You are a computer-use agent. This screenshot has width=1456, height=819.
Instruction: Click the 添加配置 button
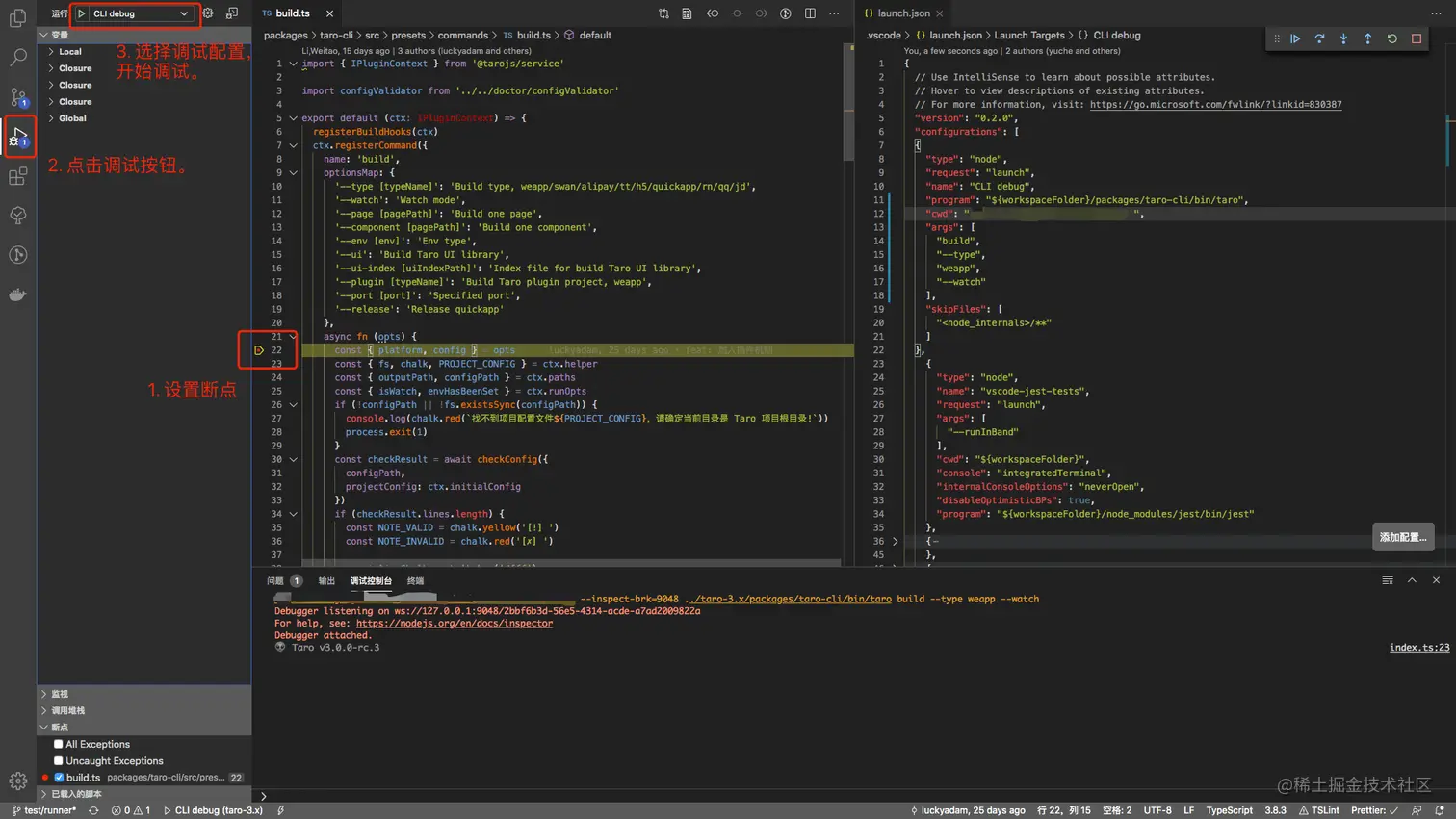tap(1403, 537)
